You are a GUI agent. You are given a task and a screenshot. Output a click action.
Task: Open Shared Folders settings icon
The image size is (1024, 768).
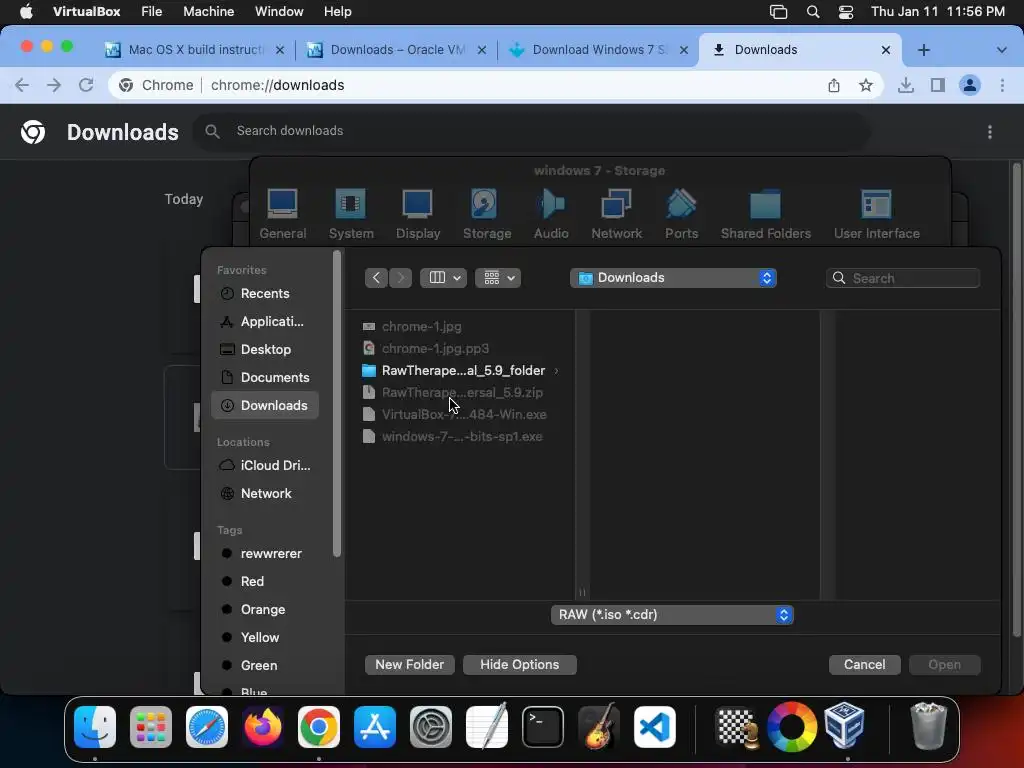[x=765, y=214]
